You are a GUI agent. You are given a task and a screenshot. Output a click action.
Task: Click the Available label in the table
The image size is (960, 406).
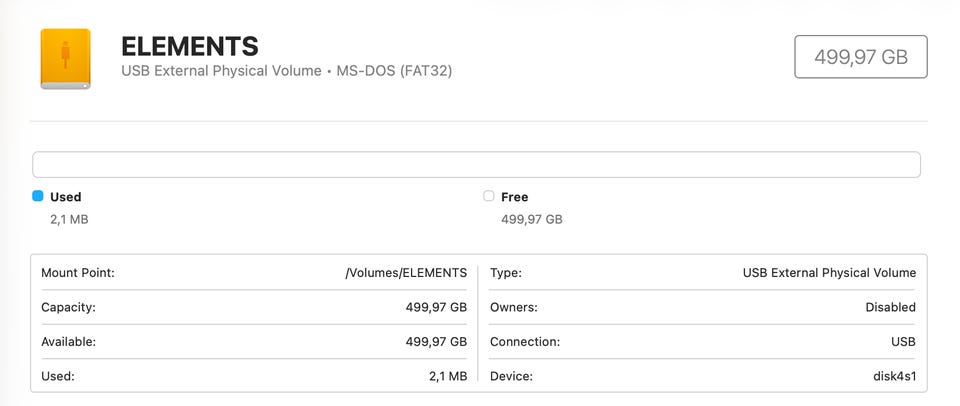tap(69, 342)
